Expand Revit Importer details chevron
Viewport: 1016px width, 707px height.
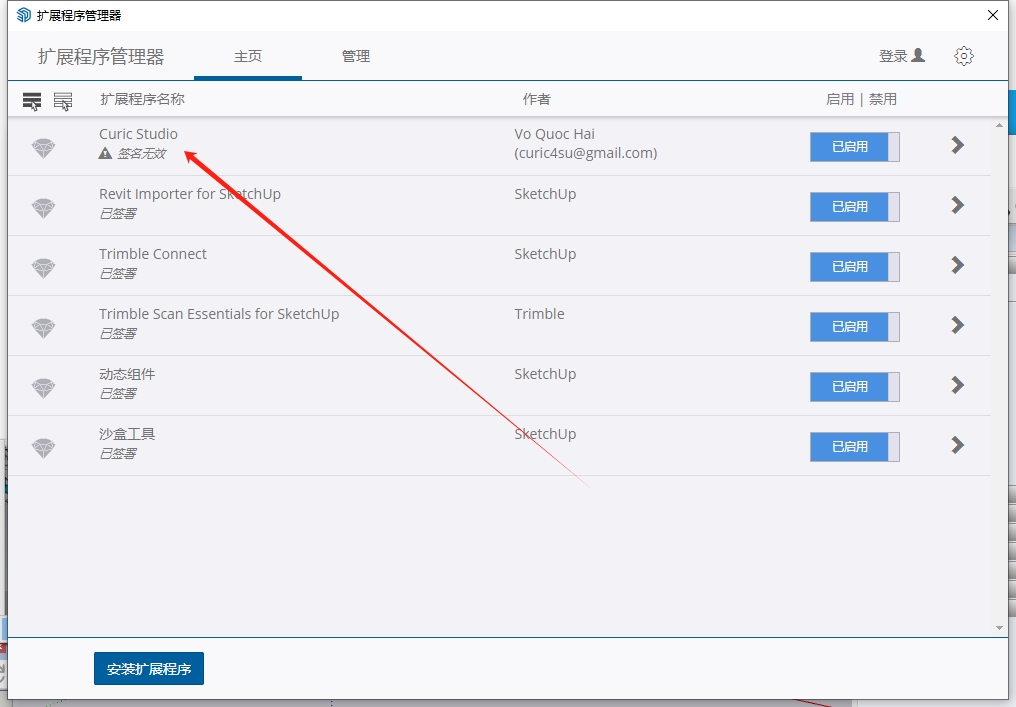(x=958, y=205)
